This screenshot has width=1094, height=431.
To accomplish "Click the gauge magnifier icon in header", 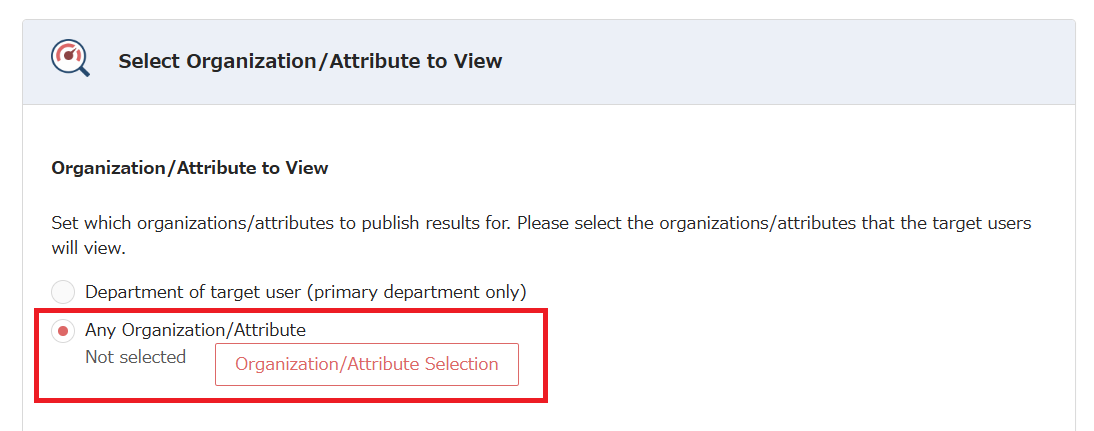I will tap(70, 60).
